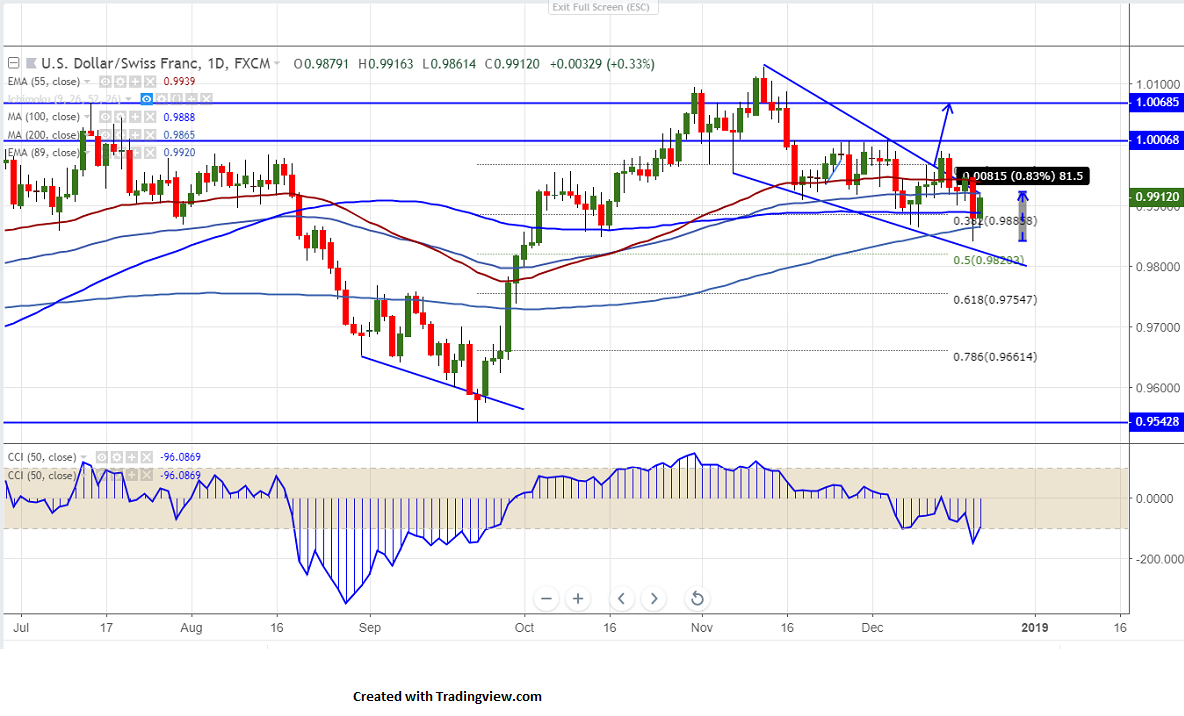Open the Ichimoku (9, 26, 52, 26) dropdown arrow
The image size is (1184, 716).
click(x=128, y=99)
